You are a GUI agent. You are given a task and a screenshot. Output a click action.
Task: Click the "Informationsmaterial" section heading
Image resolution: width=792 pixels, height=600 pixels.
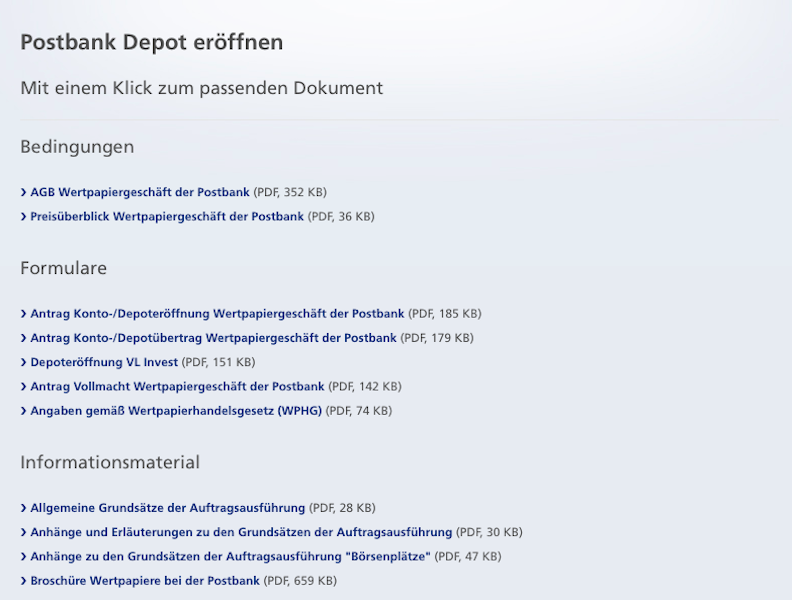coord(110,463)
